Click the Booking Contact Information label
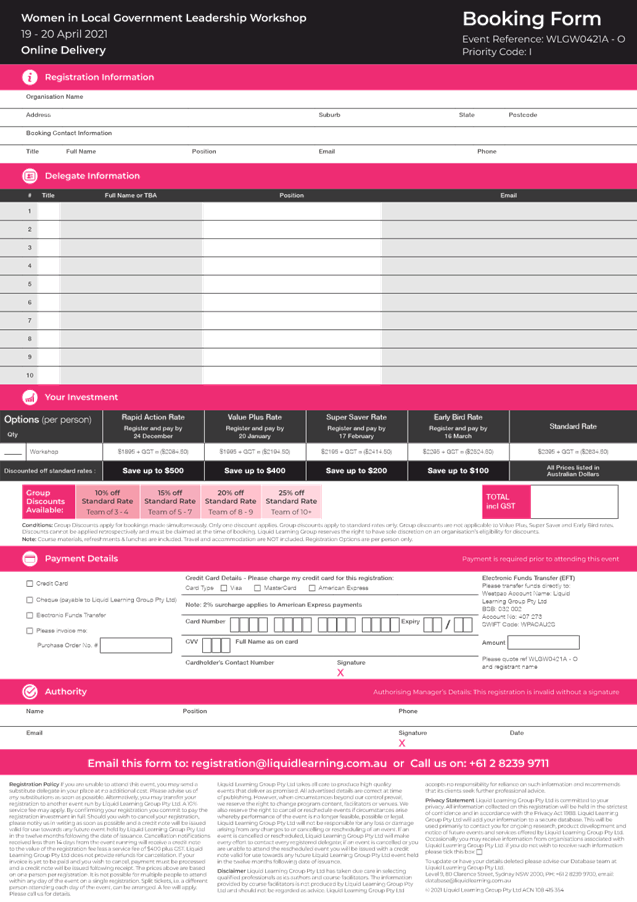This screenshot has height=902, width=637. pos(68,133)
